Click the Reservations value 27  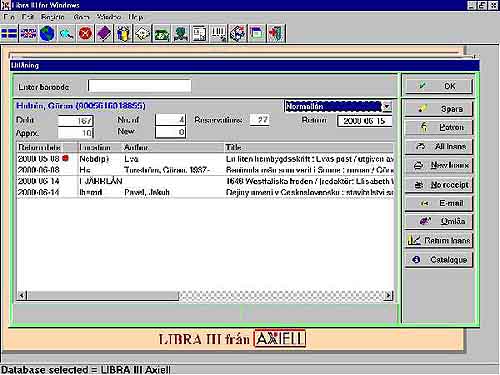pyautogui.click(x=260, y=120)
